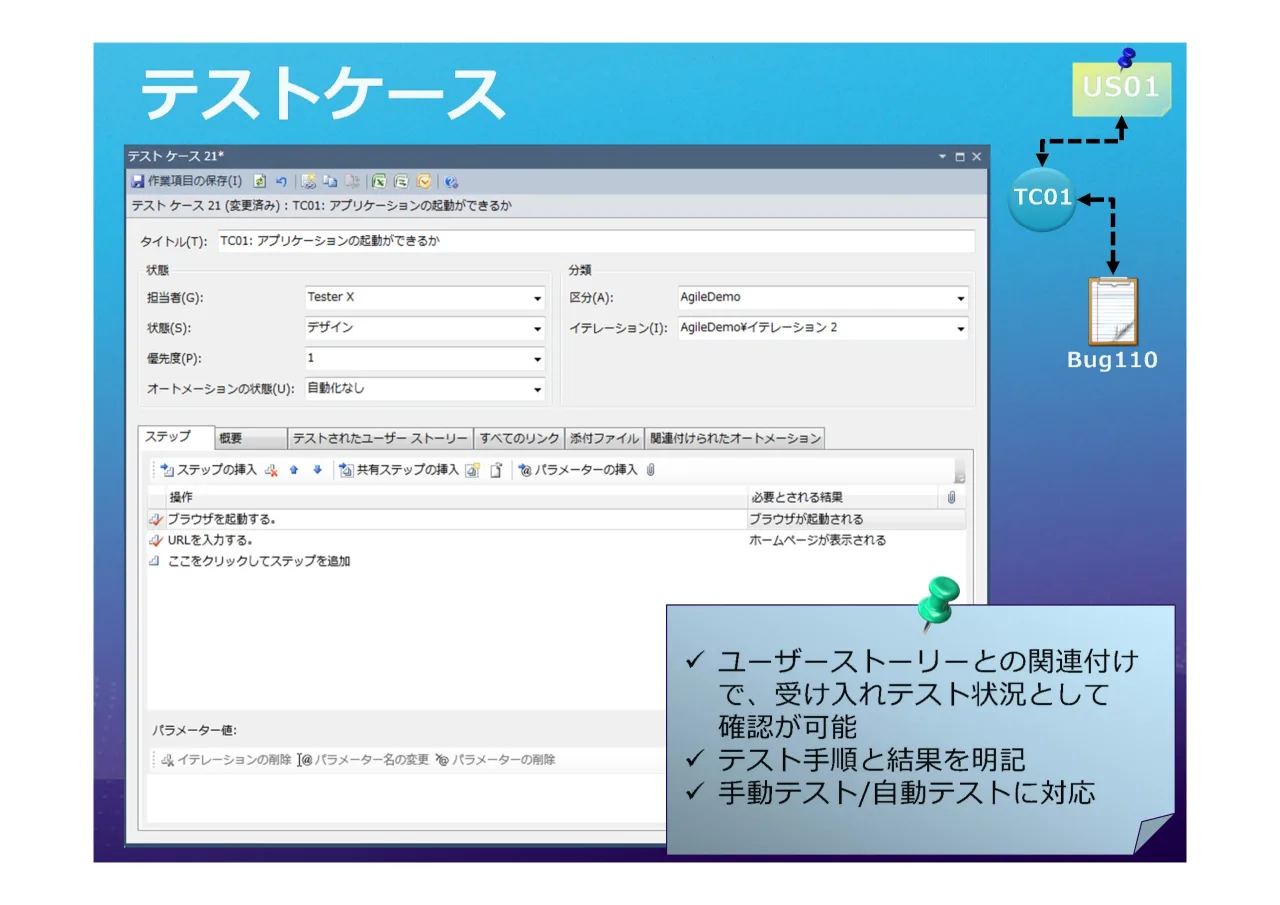This screenshot has height=905, width=1280.
Task: Click Insert Parameter (パラメーターの挿入) button
Action: 578,470
